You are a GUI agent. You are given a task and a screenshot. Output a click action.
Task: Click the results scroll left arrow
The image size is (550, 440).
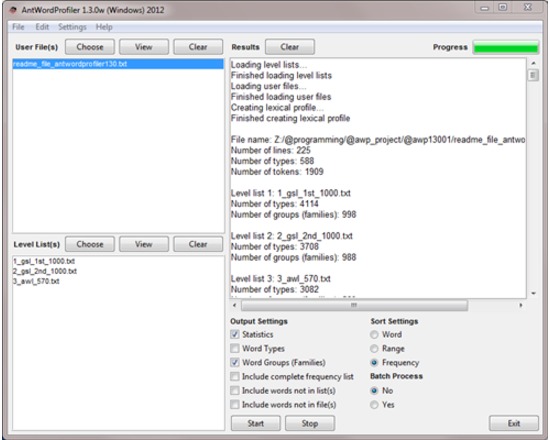click(x=235, y=305)
